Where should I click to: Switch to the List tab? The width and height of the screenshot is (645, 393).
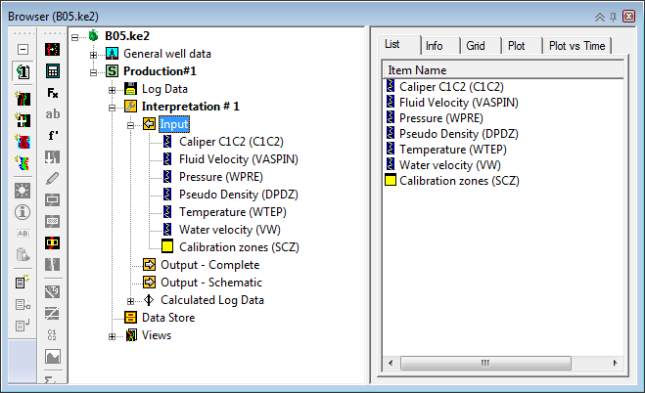(x=392, y=44)
